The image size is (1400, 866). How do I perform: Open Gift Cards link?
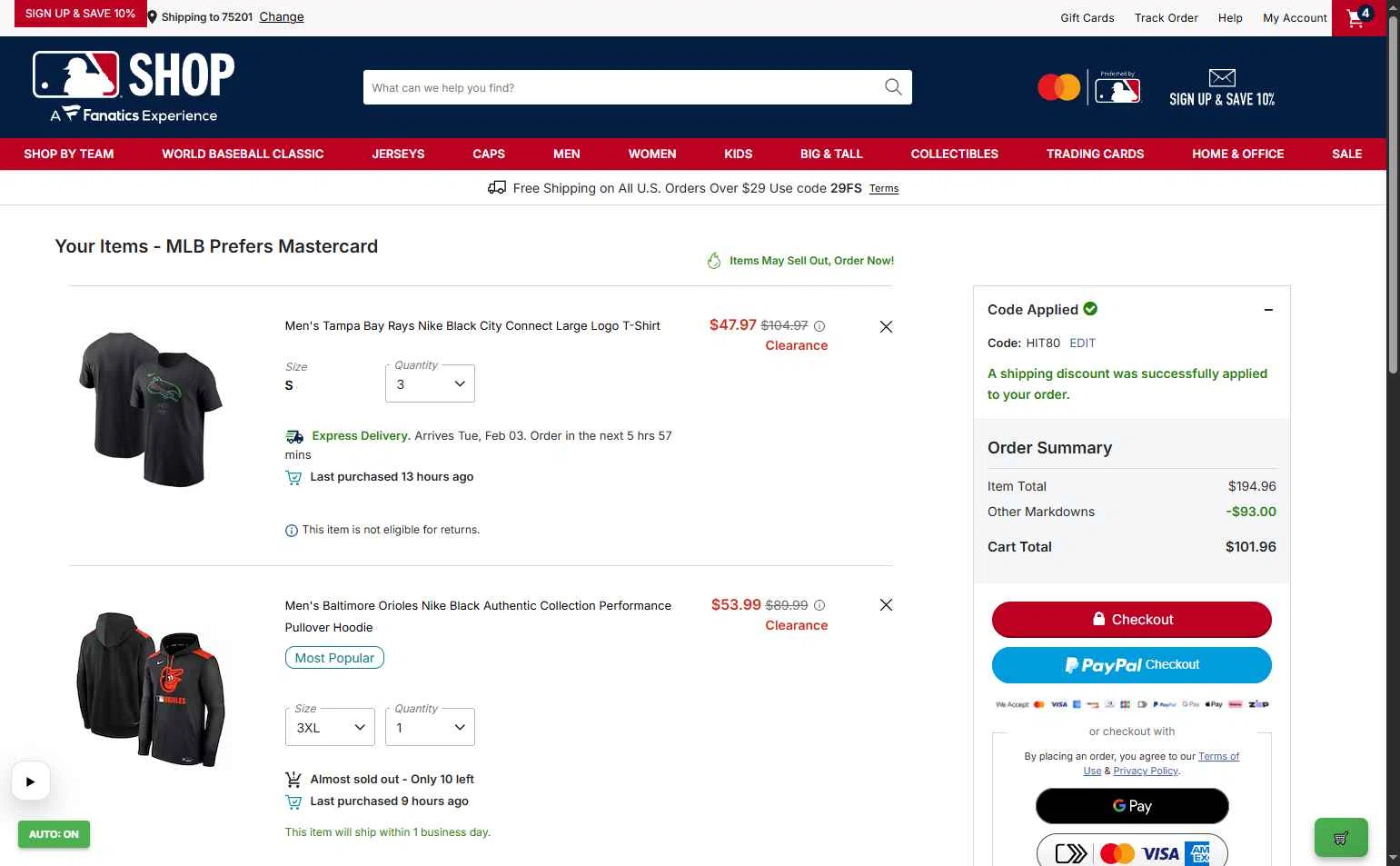point(1087,18)
